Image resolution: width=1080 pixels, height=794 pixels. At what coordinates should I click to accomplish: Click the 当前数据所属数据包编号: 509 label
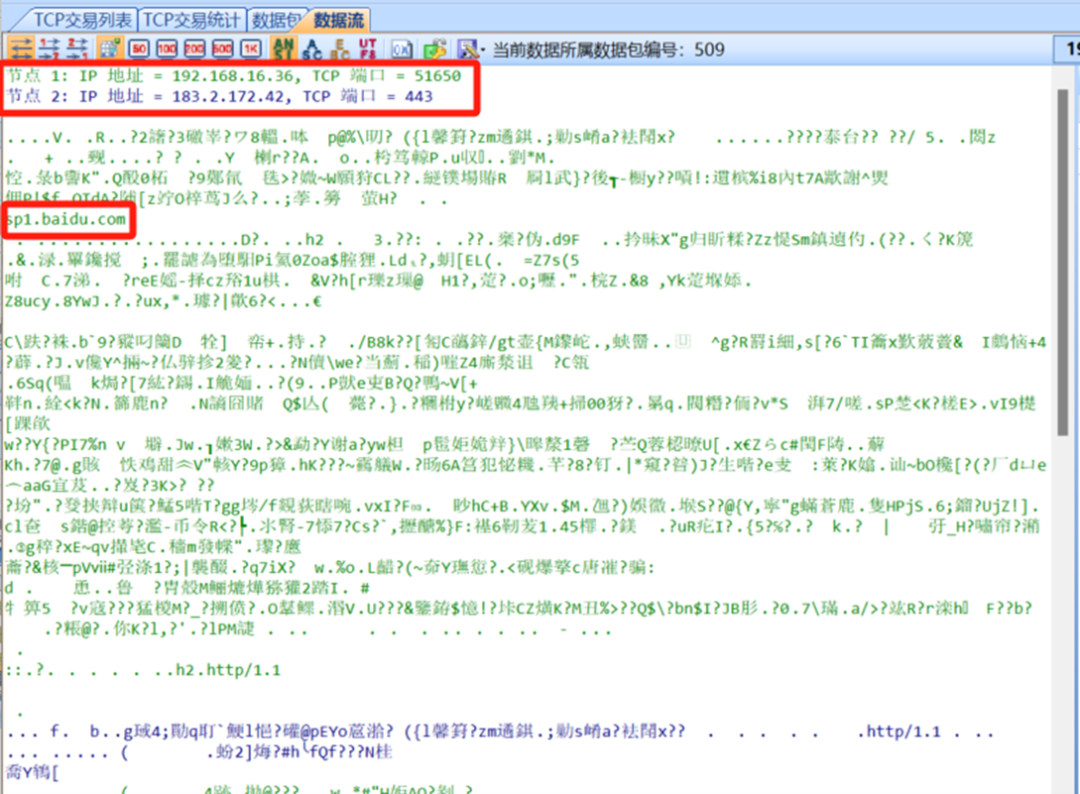tap(608, 50)
